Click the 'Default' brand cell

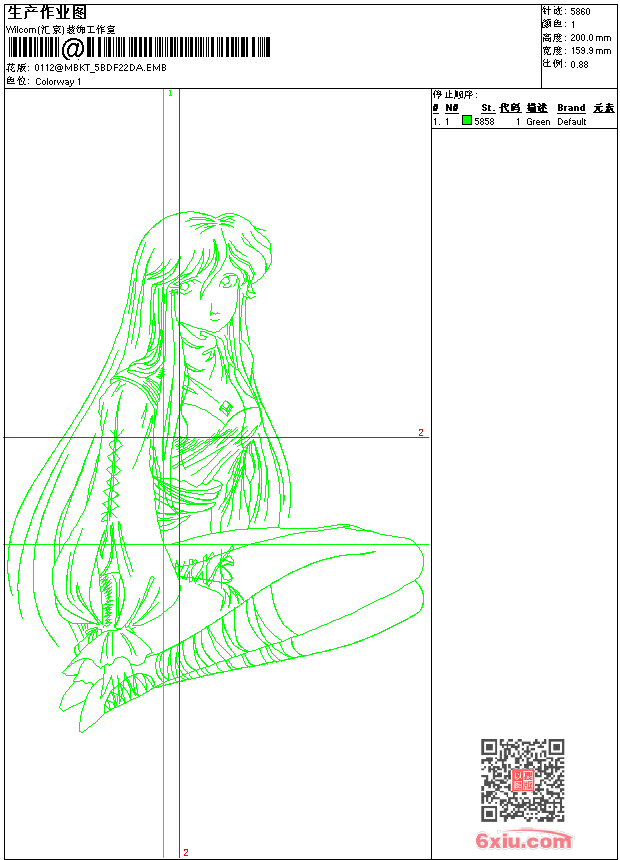[x=572, y=122]
